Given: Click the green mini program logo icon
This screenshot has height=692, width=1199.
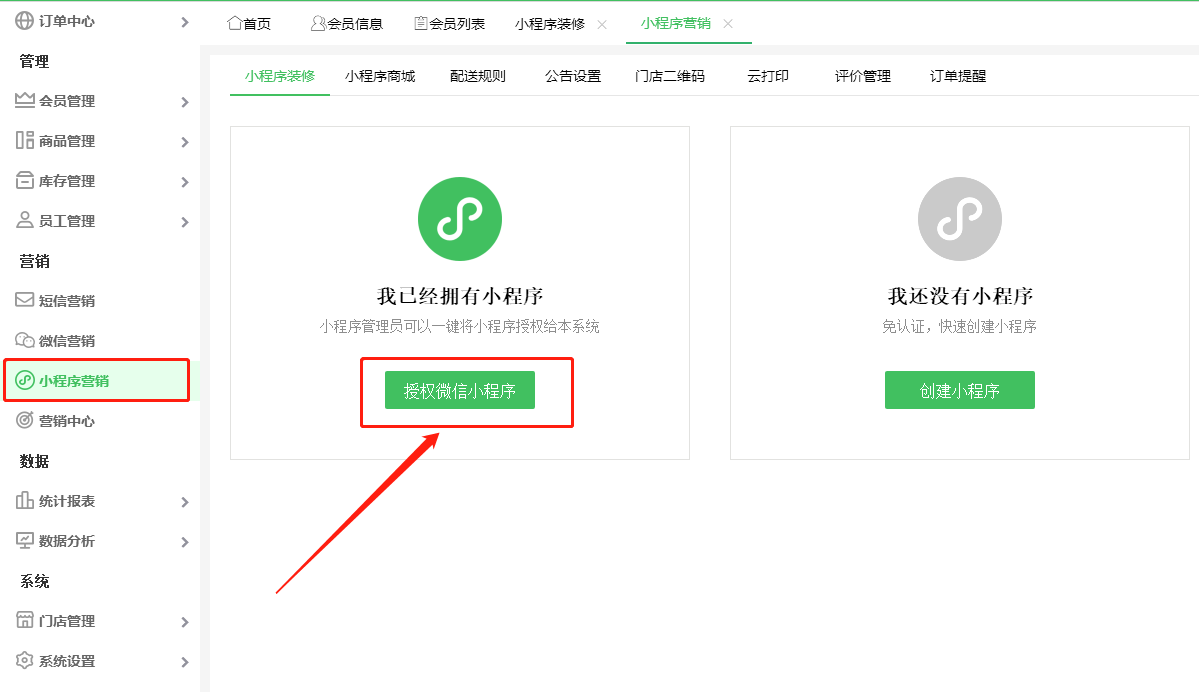Looking at the screenshot, I should pos(459,219).
